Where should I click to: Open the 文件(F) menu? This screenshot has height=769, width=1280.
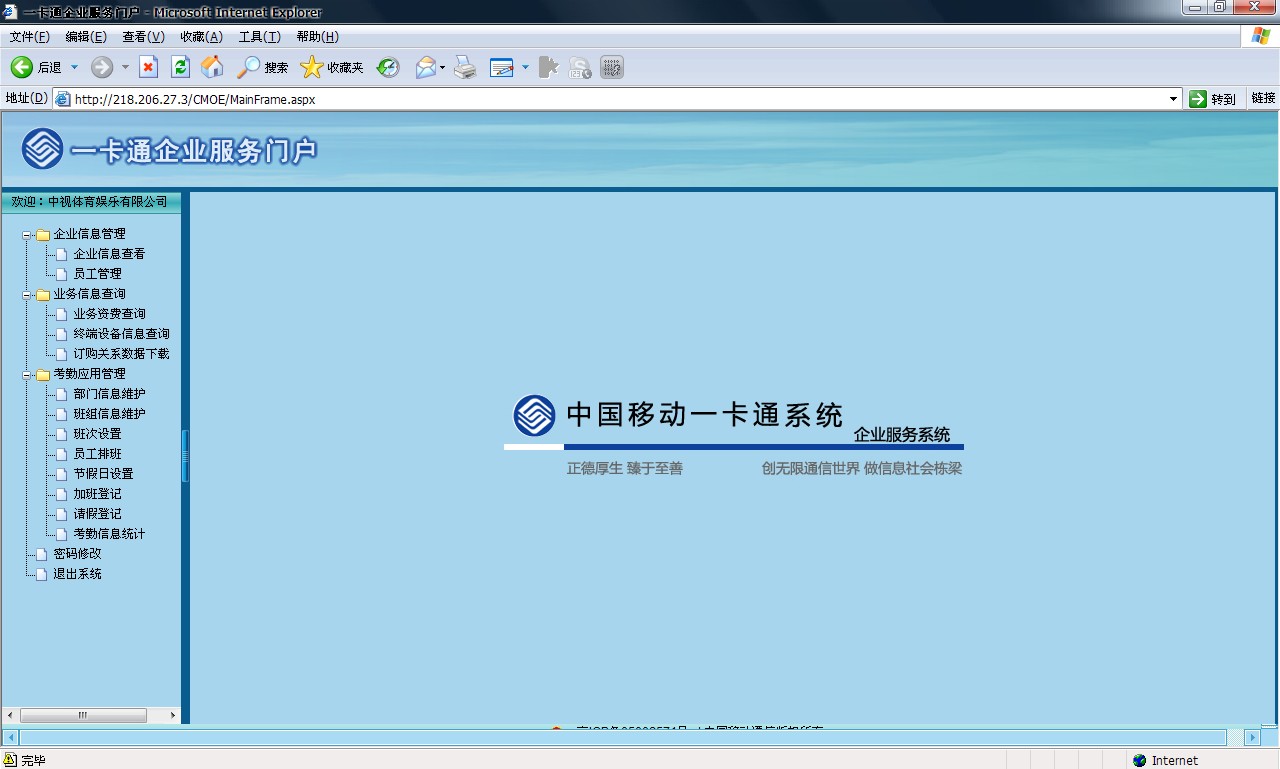pyautogui.click(x=29, y=37)
